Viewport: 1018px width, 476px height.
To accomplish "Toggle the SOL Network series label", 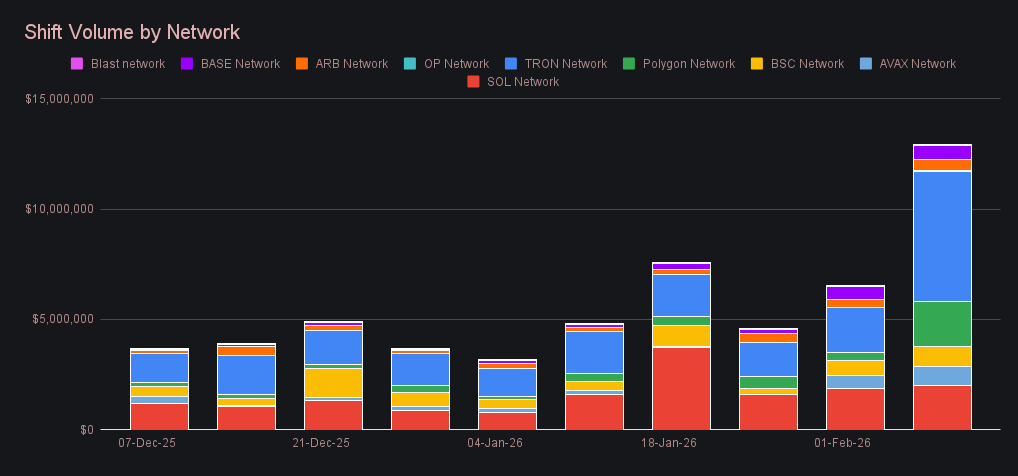I will click(x=522, y=82).
